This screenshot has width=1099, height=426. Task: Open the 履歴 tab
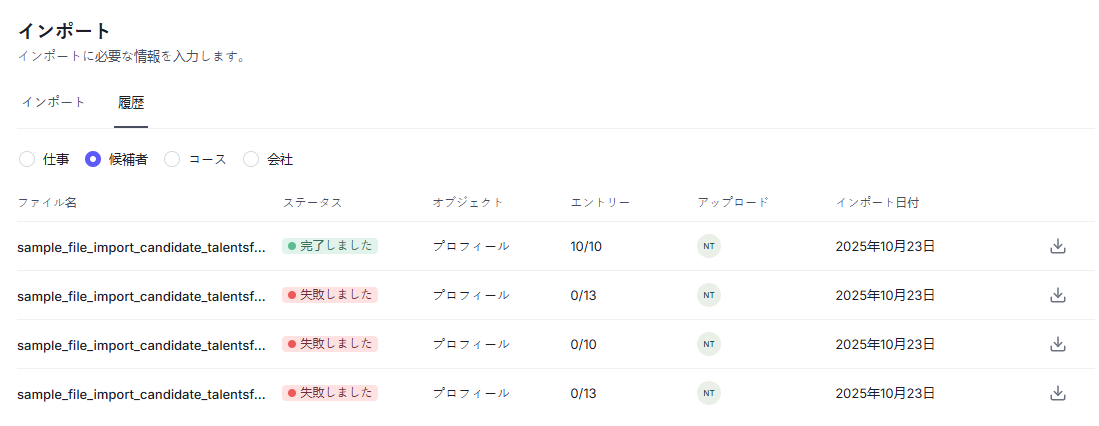tap(131, 102)
